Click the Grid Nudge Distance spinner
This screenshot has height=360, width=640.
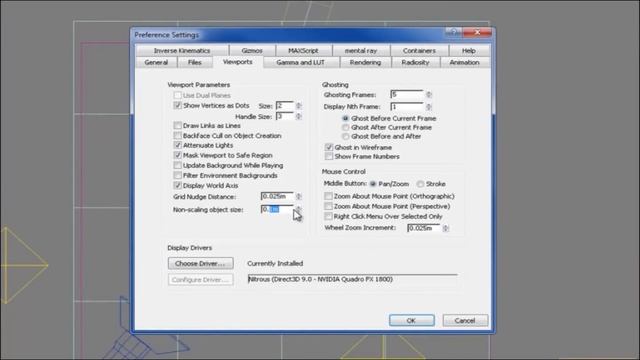coord(299,196)
